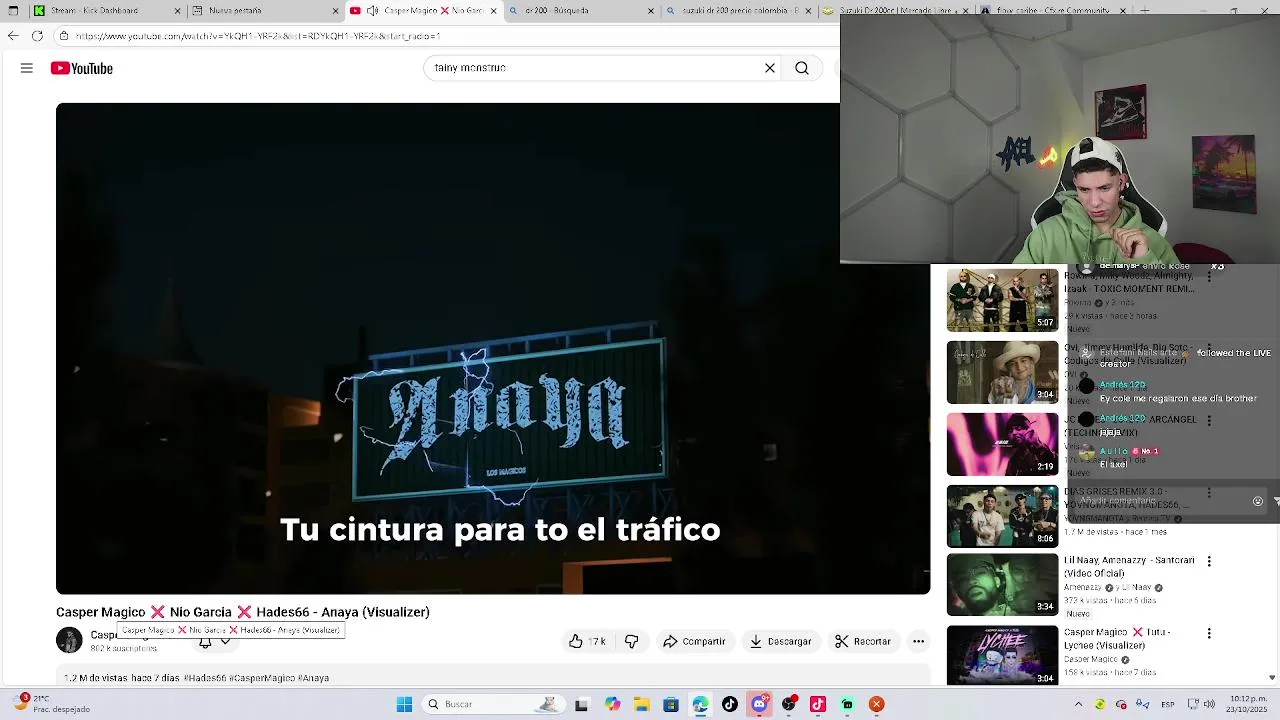Open the 3:04 cowboy hat video thumbnail
This screenshot has width=1280, height=720.
(x=1002, y=372)
